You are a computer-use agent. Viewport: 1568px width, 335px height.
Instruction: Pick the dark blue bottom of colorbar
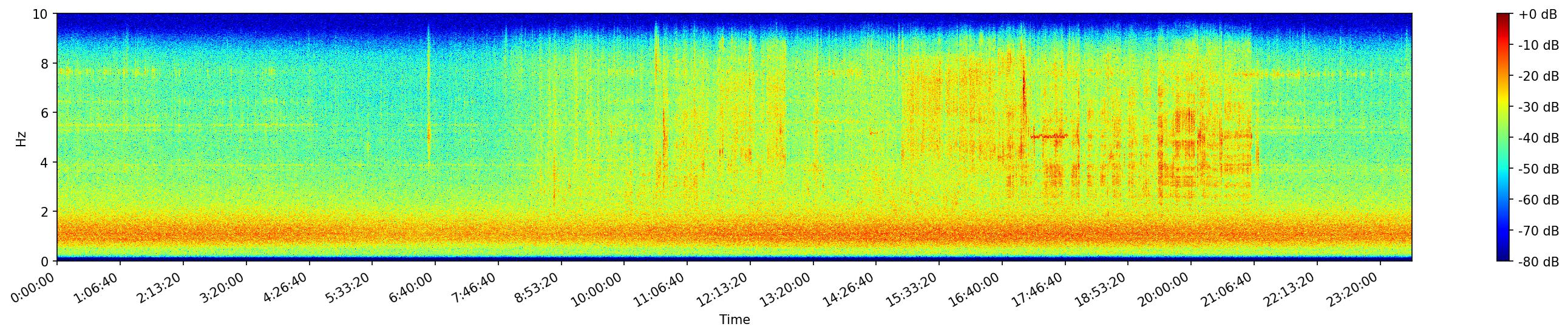tap(1504, 257)
